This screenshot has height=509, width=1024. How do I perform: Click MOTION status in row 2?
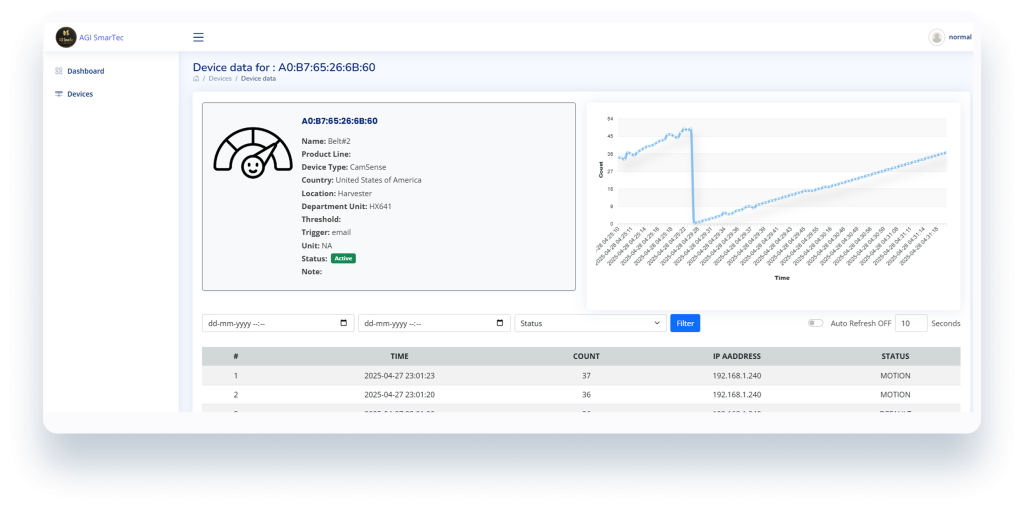tap(895, 395)
